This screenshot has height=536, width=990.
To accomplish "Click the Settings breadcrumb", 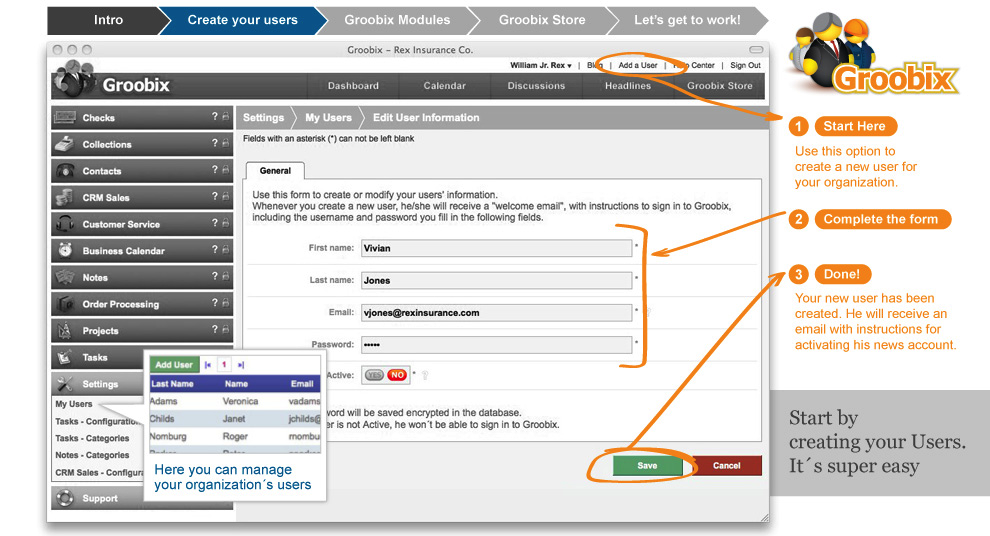I will tap(263, 117).
